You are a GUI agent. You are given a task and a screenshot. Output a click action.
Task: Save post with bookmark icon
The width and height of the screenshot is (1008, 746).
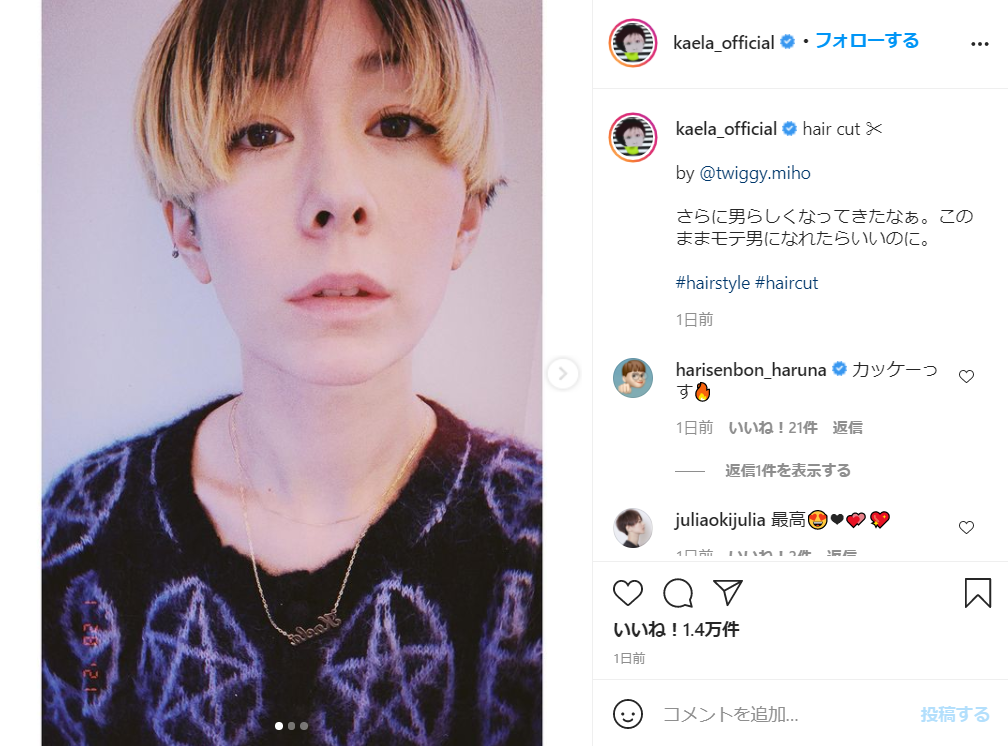977,593
